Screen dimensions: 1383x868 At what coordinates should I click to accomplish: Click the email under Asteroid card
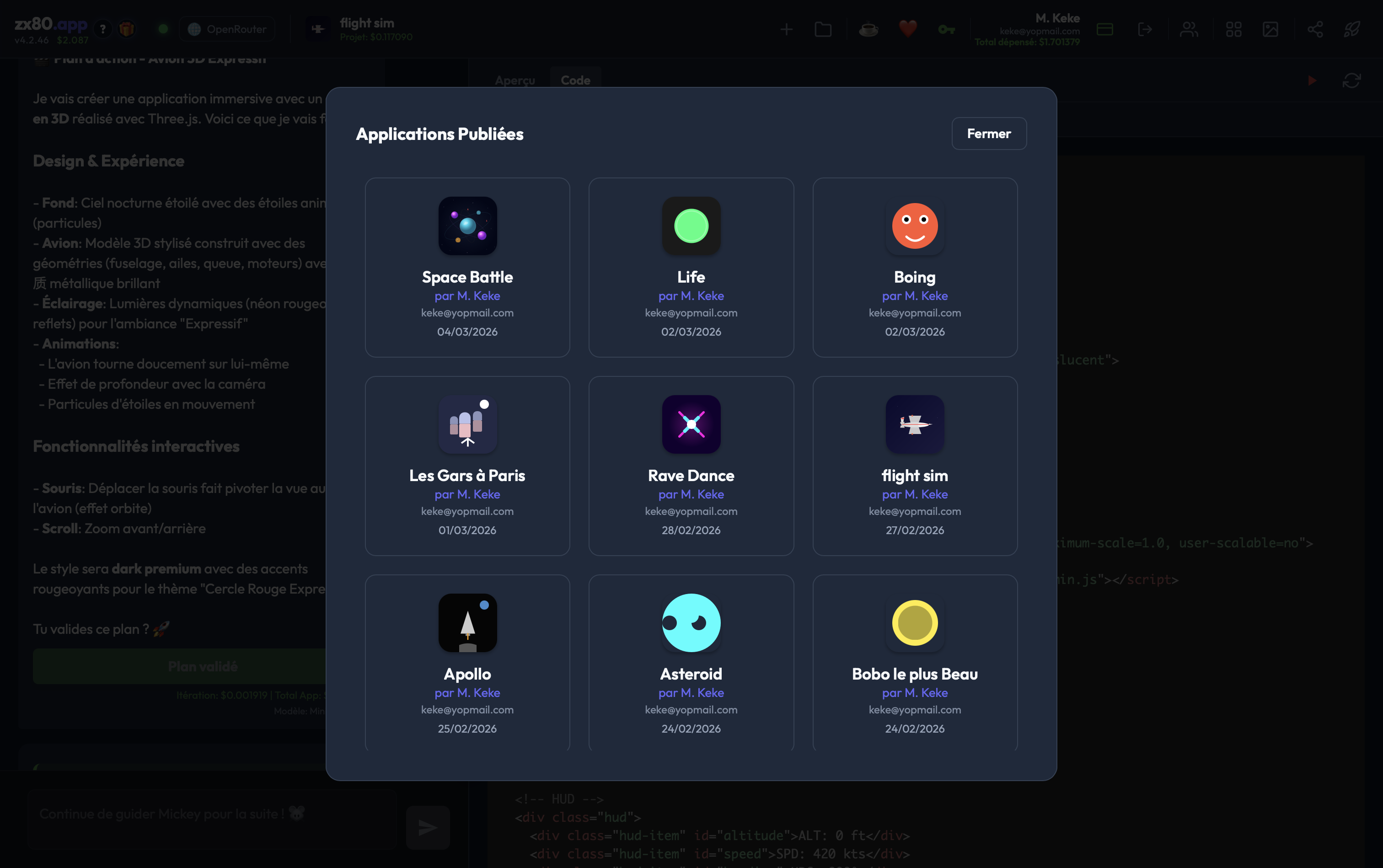[x=691, y=710]
